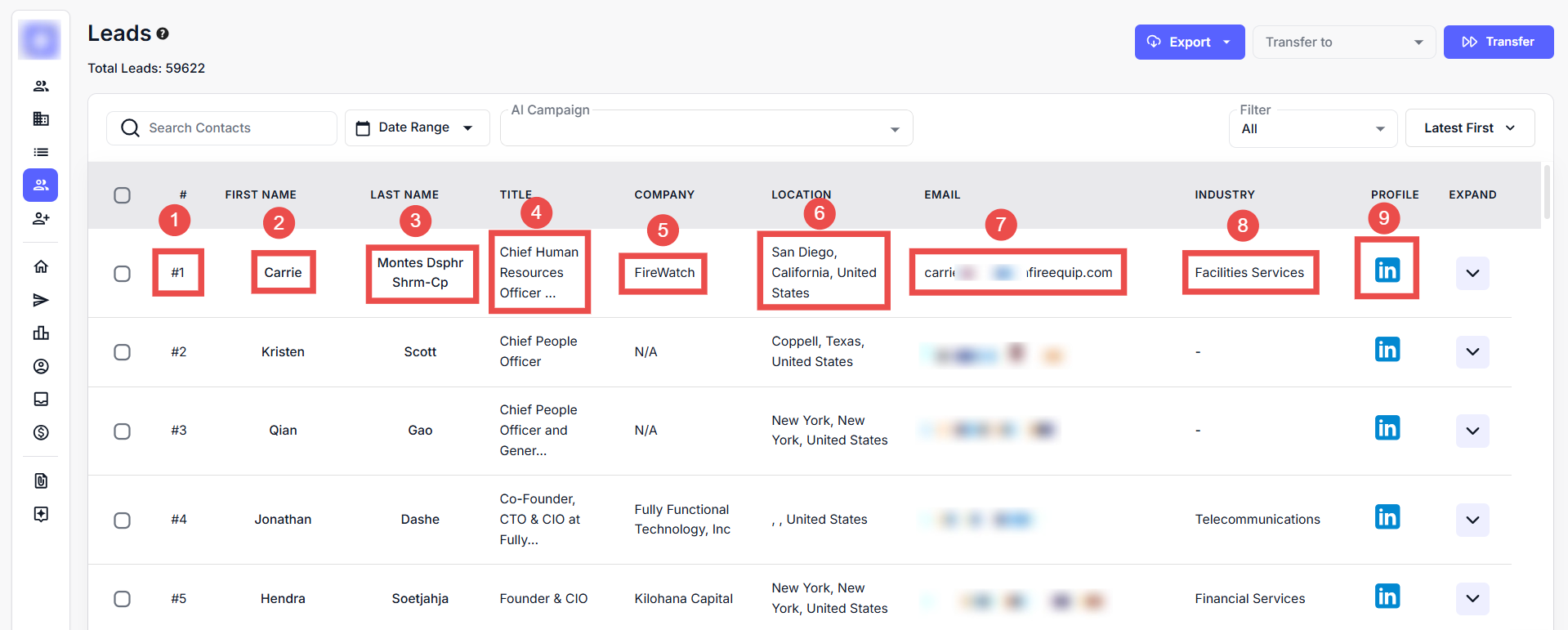This screenshot has height=630, width=1568.
Task: Select the checkbox for lead #4 Jonathan
Action: tap(123, 521)
